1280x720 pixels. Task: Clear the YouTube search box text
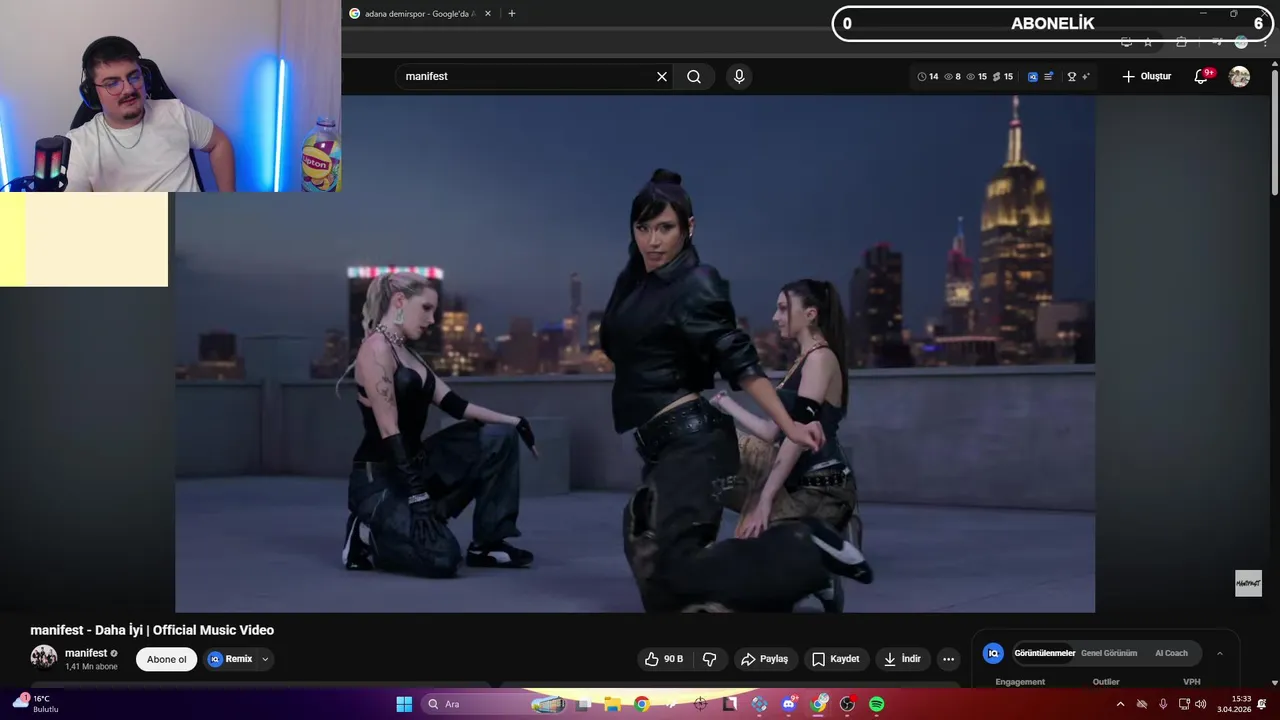(662, 77)
